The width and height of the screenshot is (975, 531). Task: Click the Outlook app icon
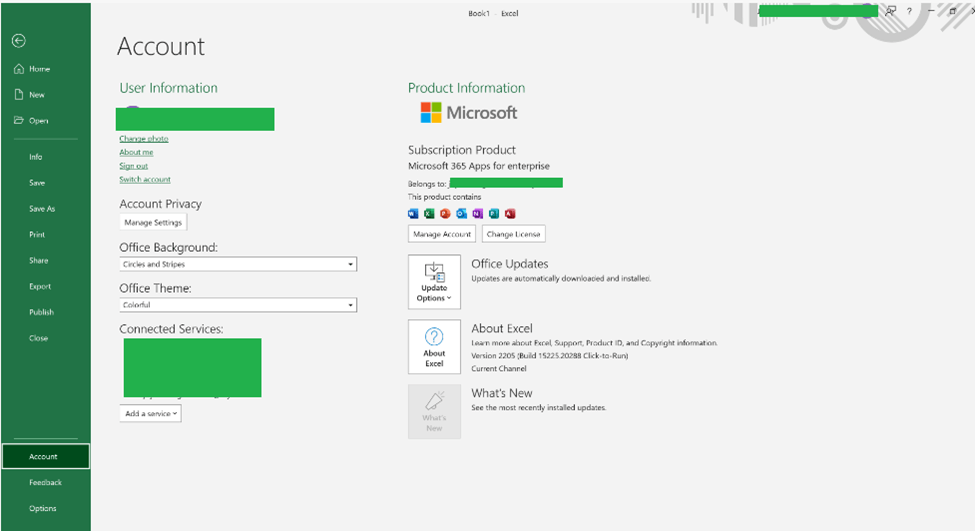click(x=461, y=214)
